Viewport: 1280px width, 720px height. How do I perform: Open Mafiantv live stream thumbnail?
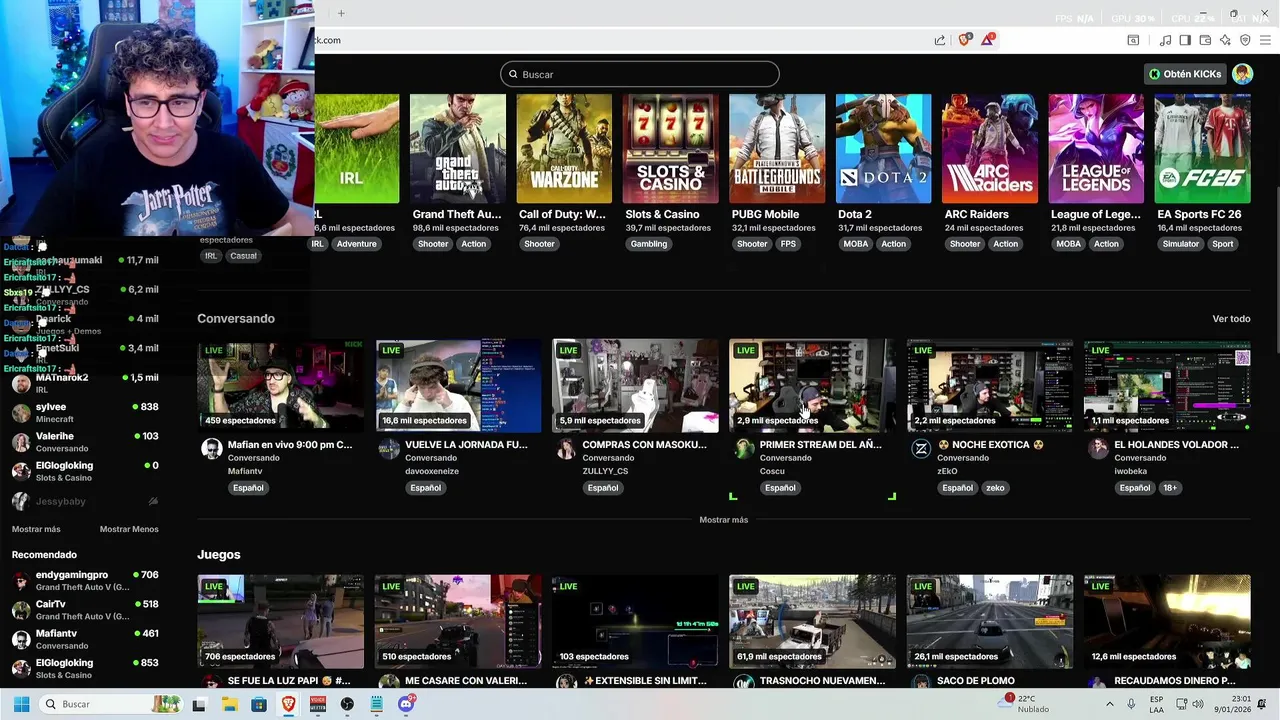pos(280,386)
